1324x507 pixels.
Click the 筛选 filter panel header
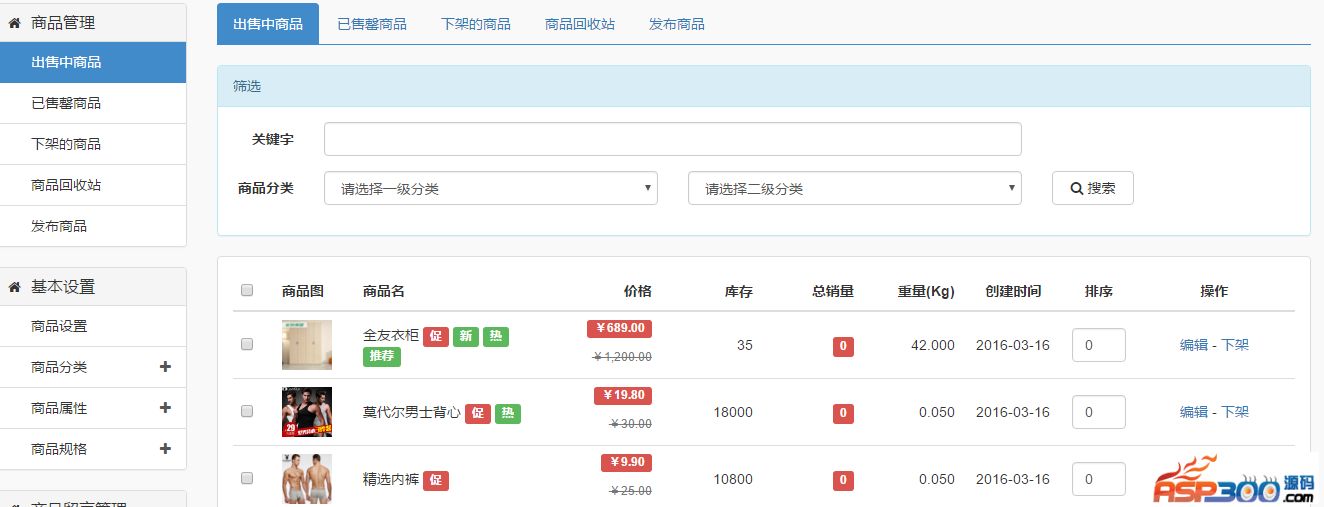pos(763,86)
